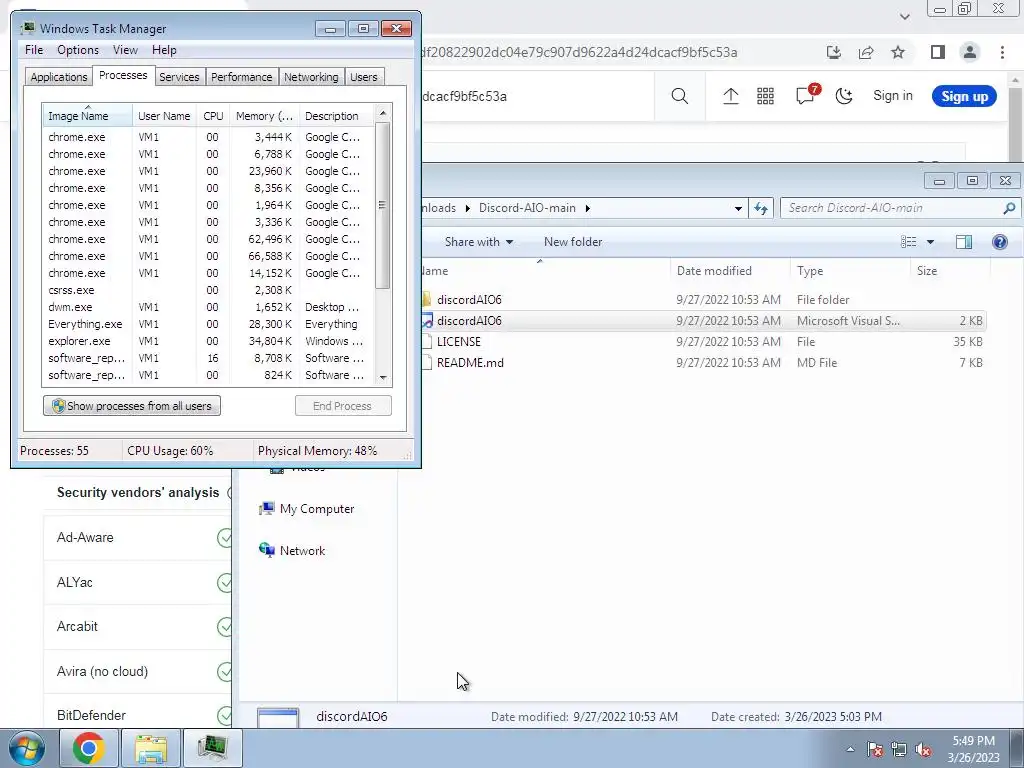Click New folder in Explorer toolbar
Screen dimensions: 1024x768
(573, 242)
